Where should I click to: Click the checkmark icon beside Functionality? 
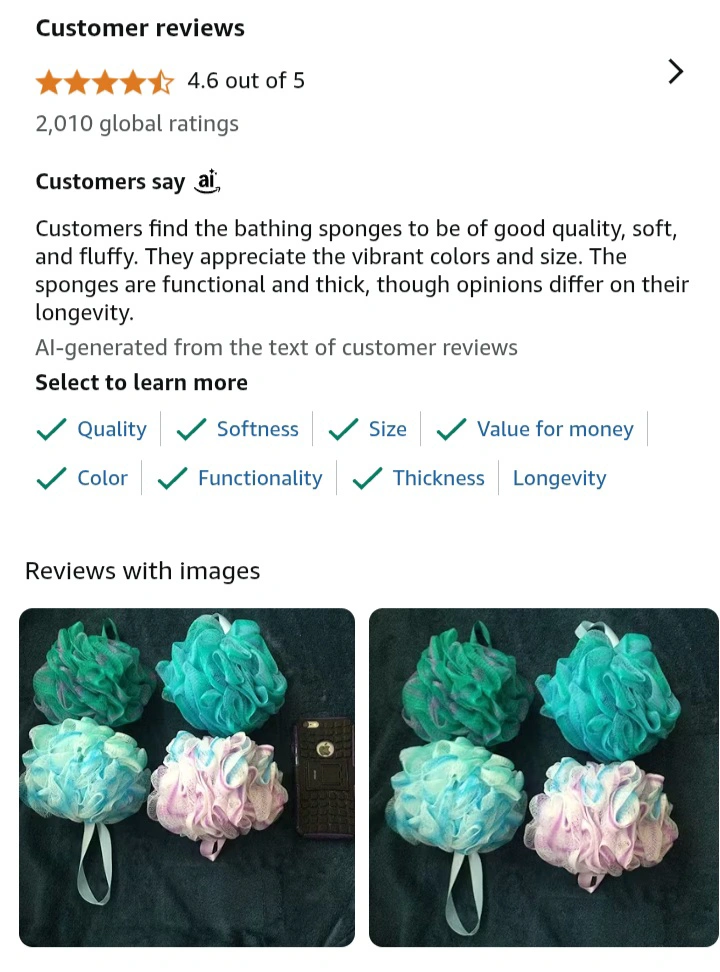coord(172,478)
